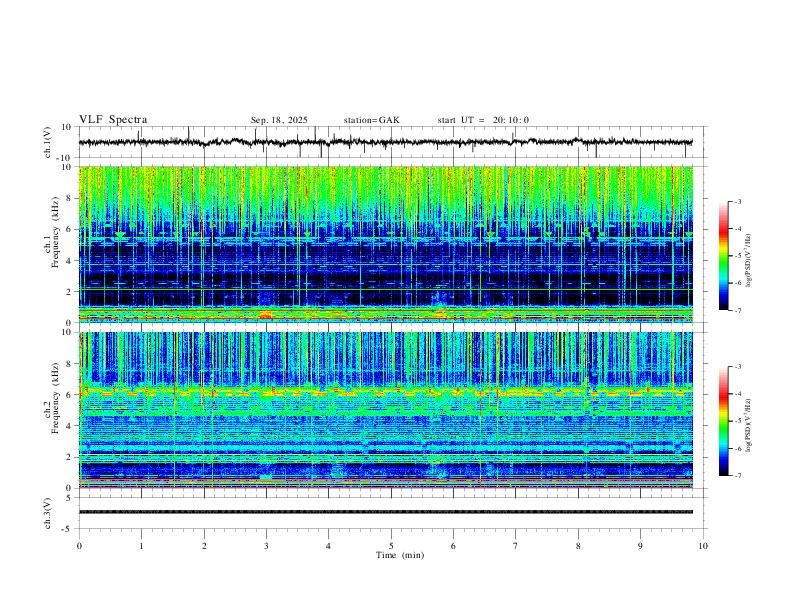The image size is (792, 612).
Task: Click the ch.2 "Frequency (kHz)" axis label
Action: [x=54, y=398]
